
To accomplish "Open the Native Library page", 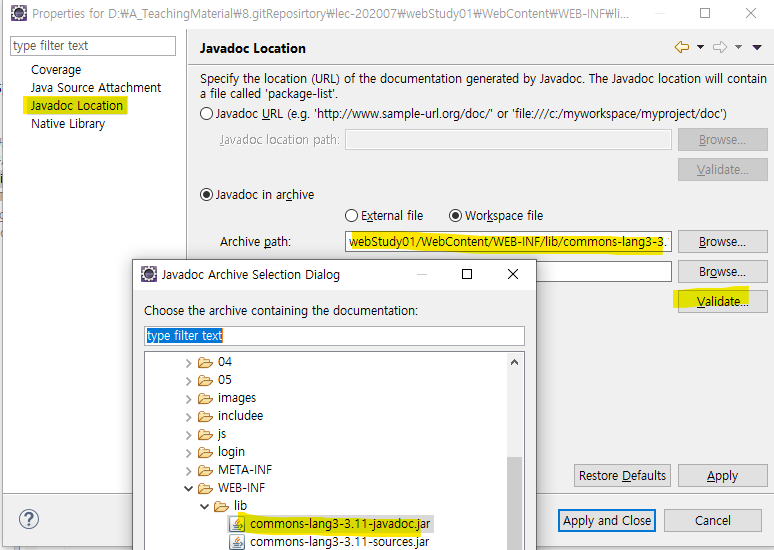I will click(68, 123).
